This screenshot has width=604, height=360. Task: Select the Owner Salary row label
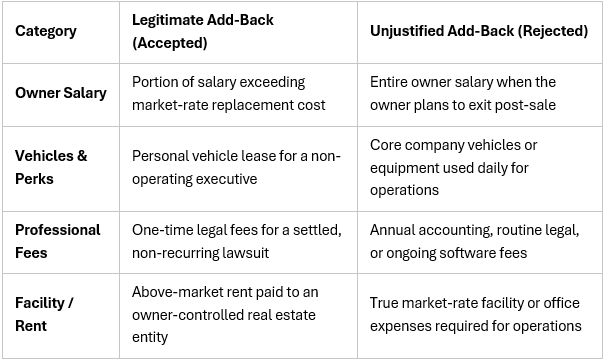click(x=61, y=93)
